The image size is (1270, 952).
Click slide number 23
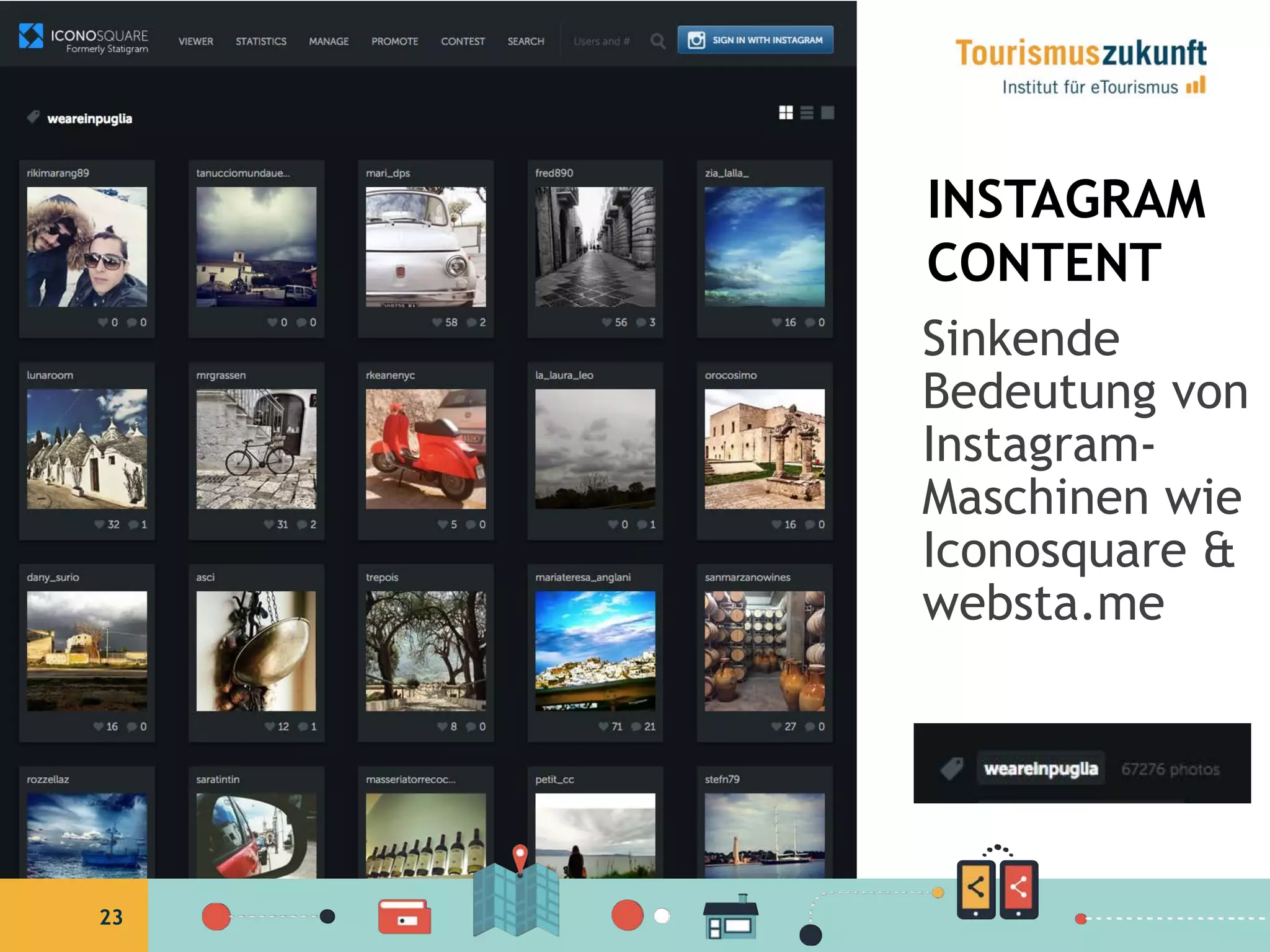(111, 917)
